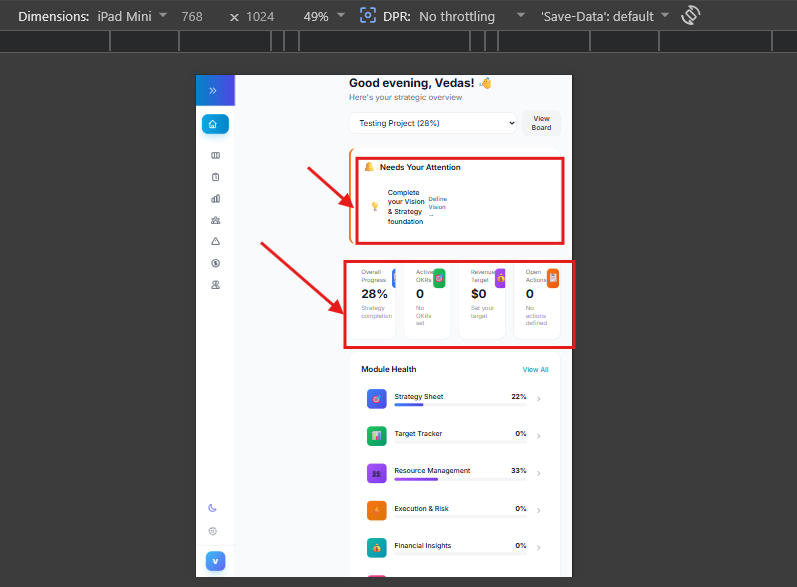The width and height of the screenshot is (797, 587).
Task: Click the DPR capture icon in the toolbar
Action: [367, 15]
